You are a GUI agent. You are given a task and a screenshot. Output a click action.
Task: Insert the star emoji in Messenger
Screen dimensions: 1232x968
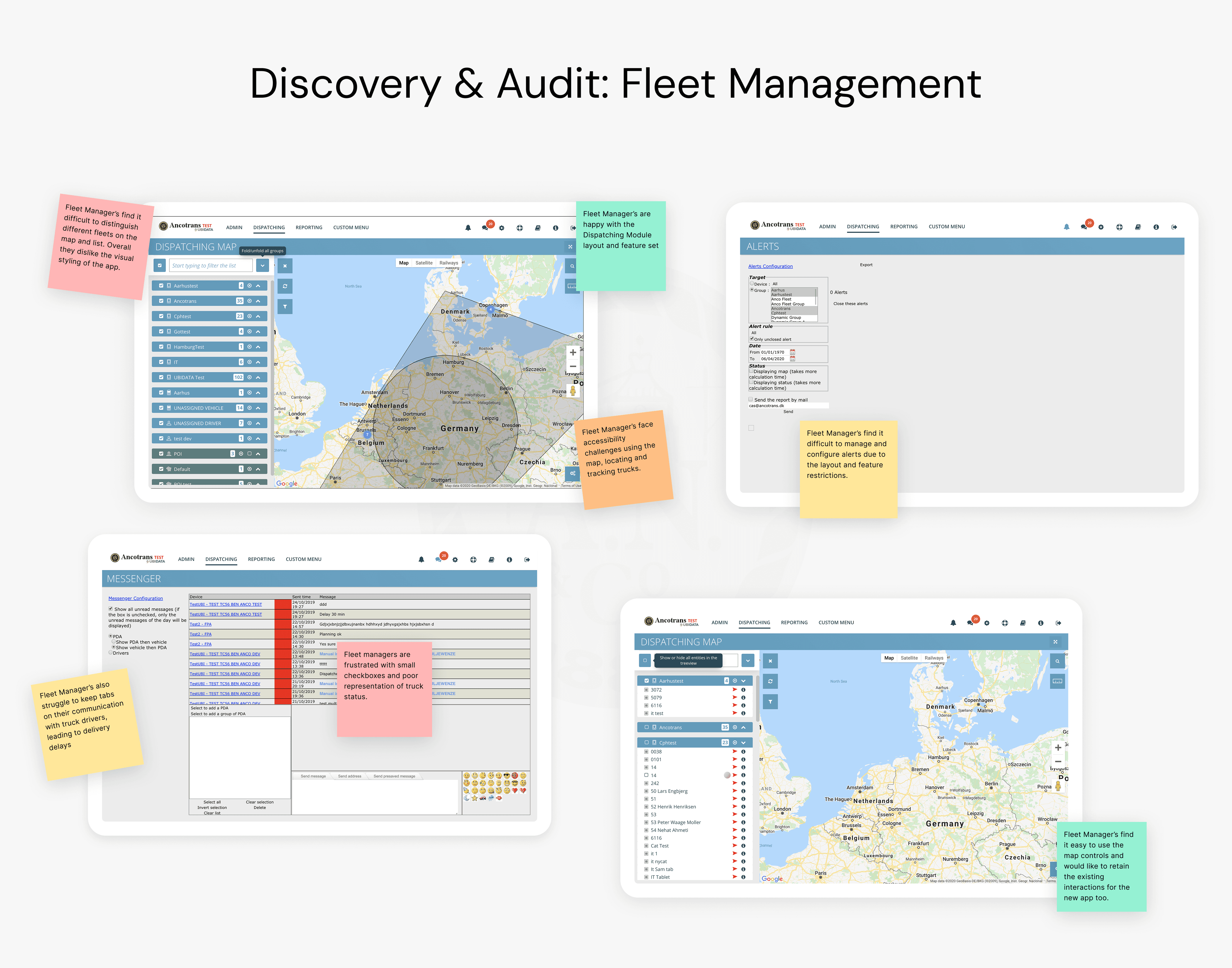[x=474, y=798]
